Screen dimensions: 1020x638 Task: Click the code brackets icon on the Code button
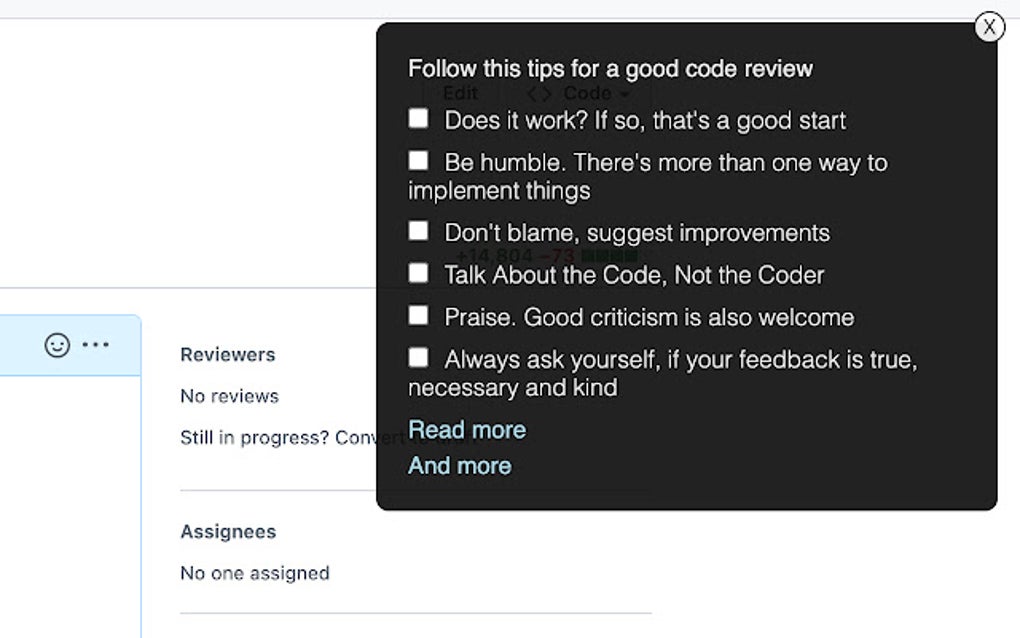[540, 93]
